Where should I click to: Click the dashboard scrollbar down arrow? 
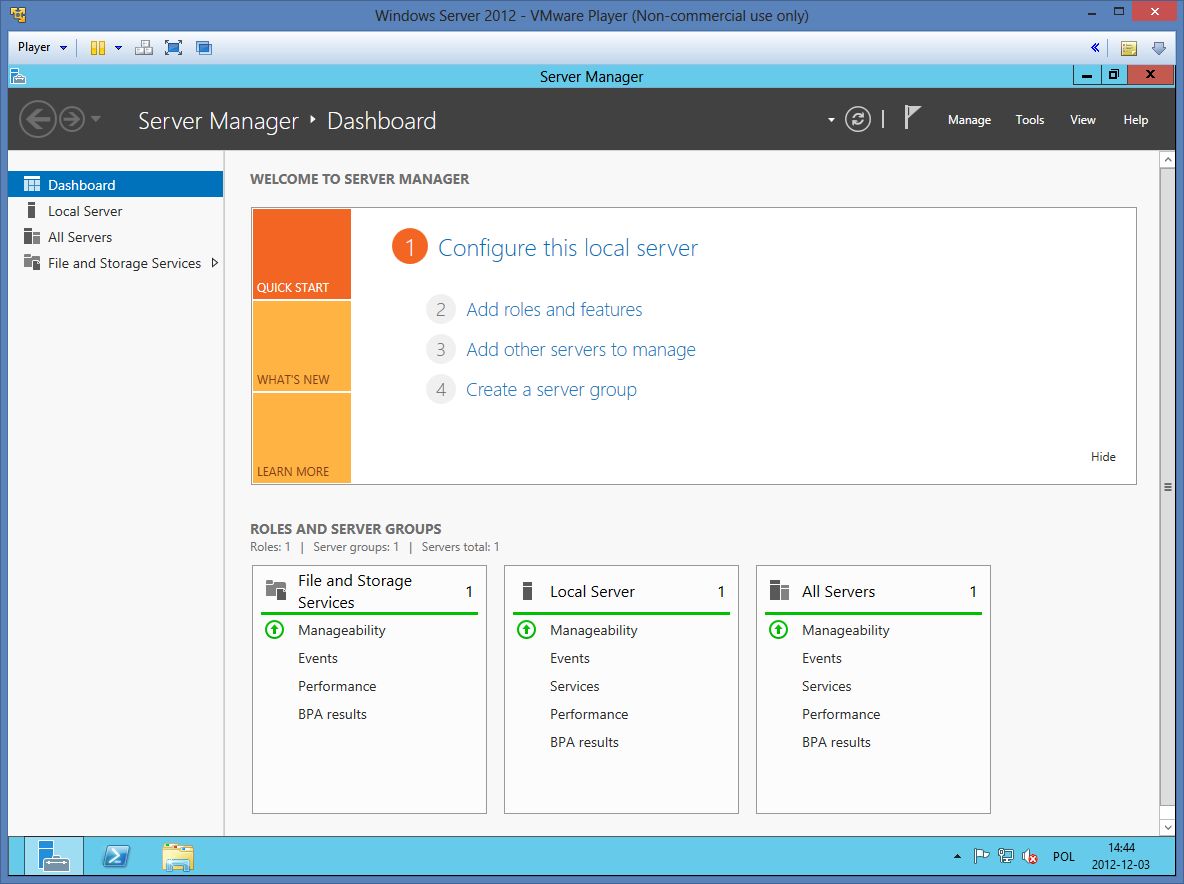click(1167, 827)
